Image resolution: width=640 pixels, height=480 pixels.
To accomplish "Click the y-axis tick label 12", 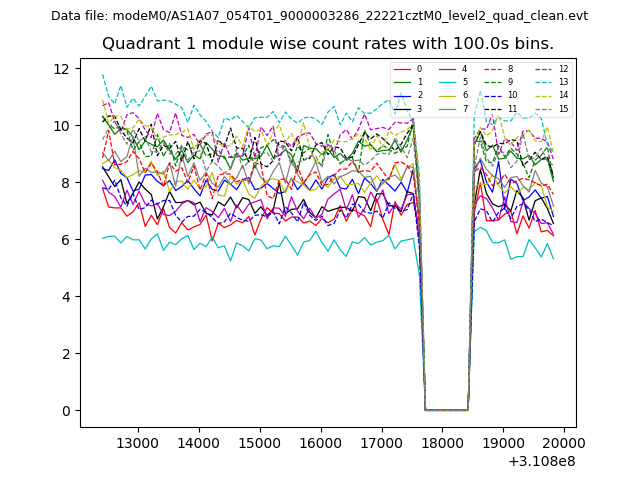I will [60, 68].
